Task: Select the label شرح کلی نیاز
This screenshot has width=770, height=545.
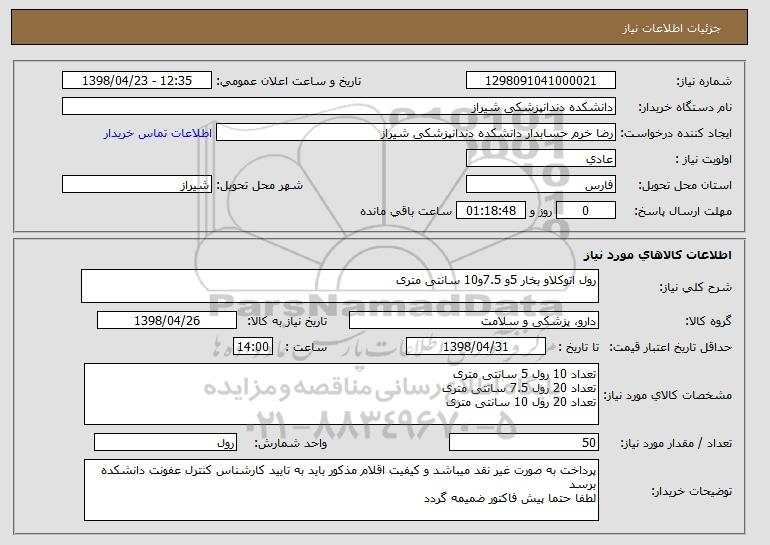Action: [695, 287]
